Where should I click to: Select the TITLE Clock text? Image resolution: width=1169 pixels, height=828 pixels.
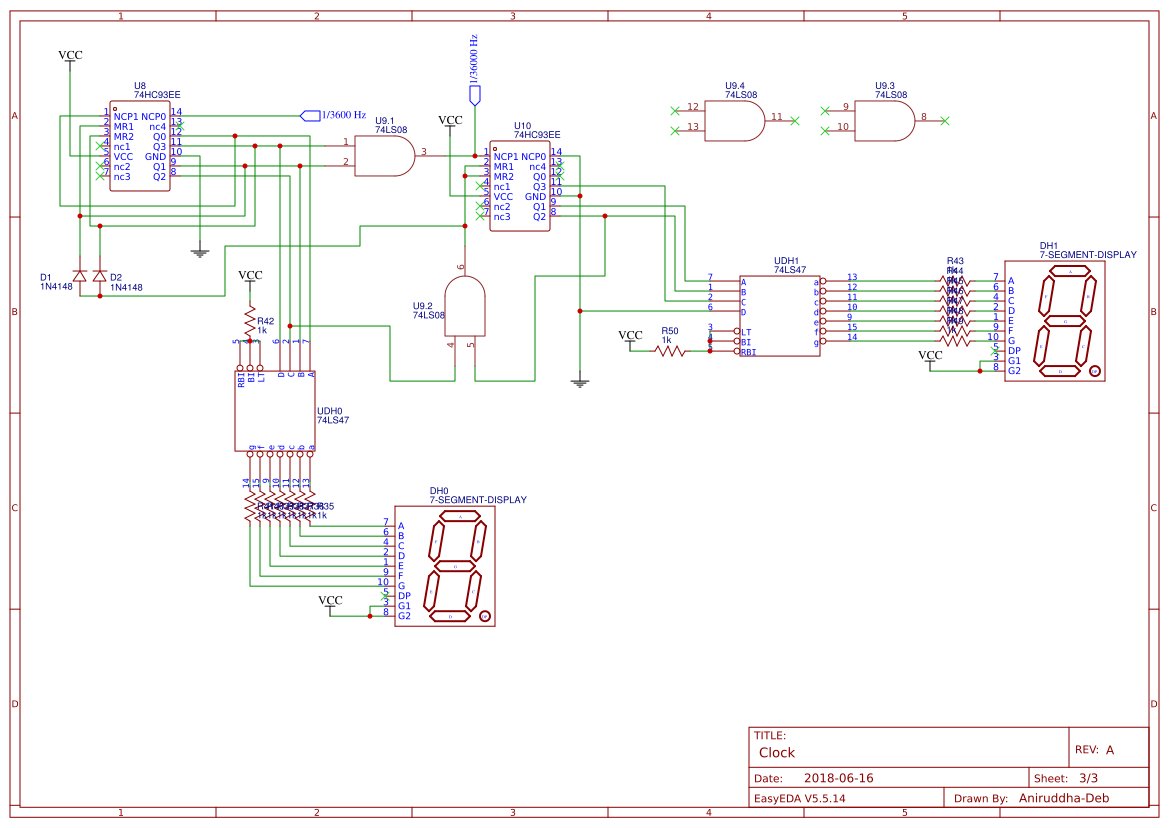[x=778, y=753]
